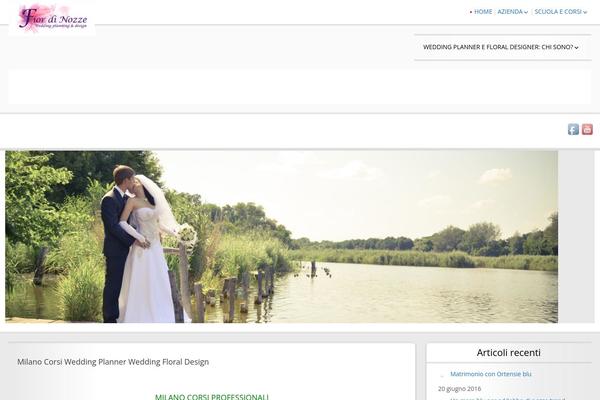This screenshot has height=400, width=600.
Task: Expand the AZIENDA dropdown chevron
Action: click(526, 12)
